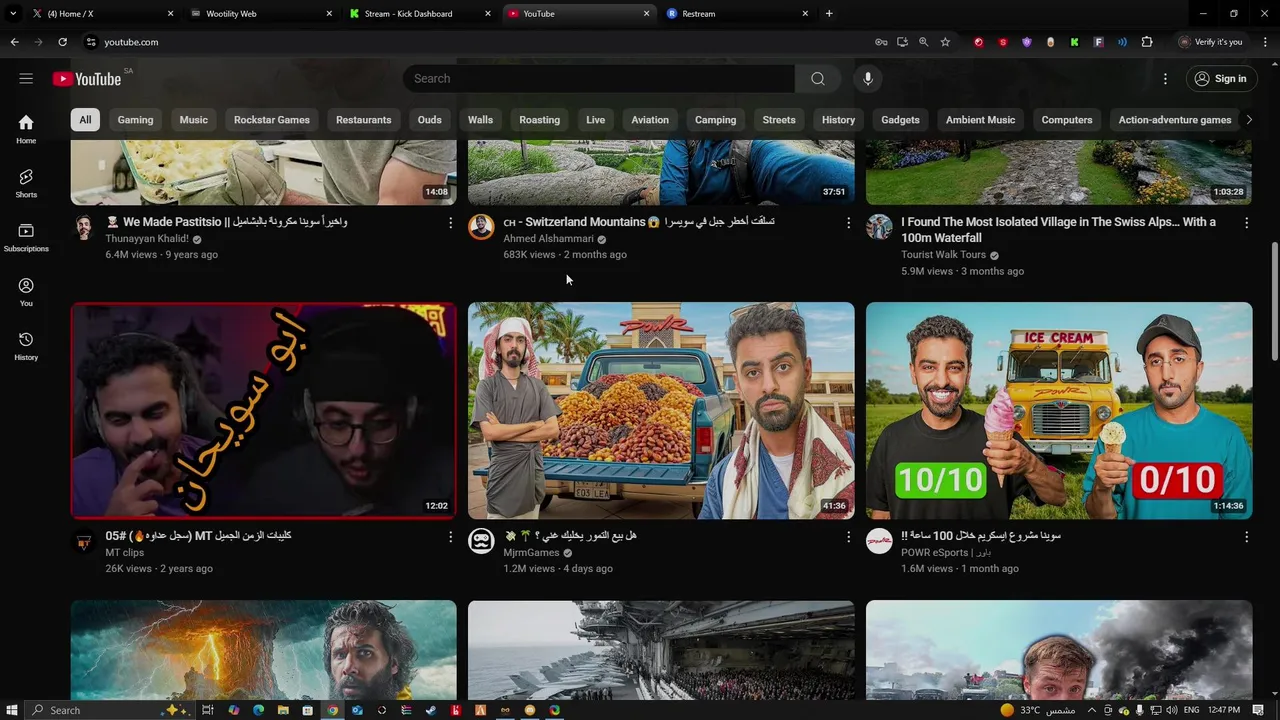Open Tourist Walk Tours channel avatar
The image size is (1280, 720).
point(879,227)
